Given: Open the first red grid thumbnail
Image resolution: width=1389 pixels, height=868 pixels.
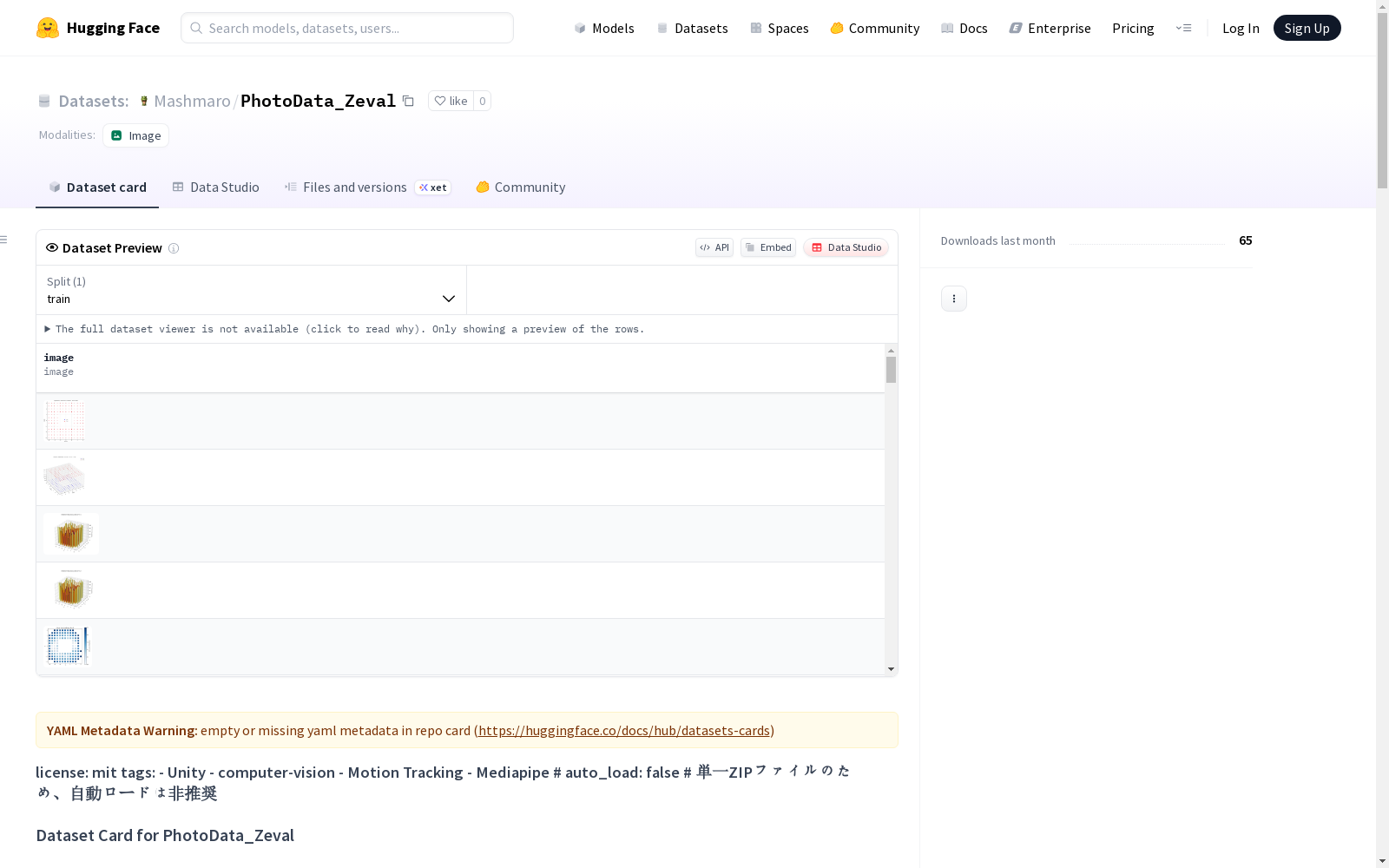Looking at the screenshot, I should coord(65,421).
